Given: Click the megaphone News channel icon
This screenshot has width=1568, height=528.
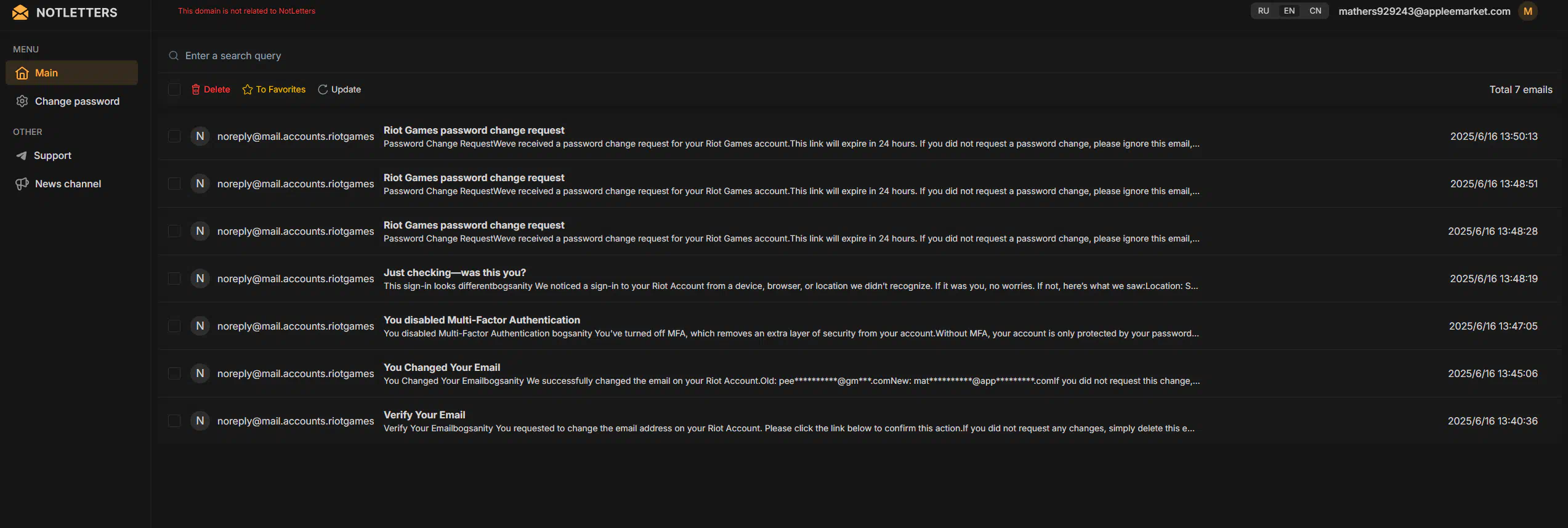Looking at the screenshot, I should pos(22,184).
